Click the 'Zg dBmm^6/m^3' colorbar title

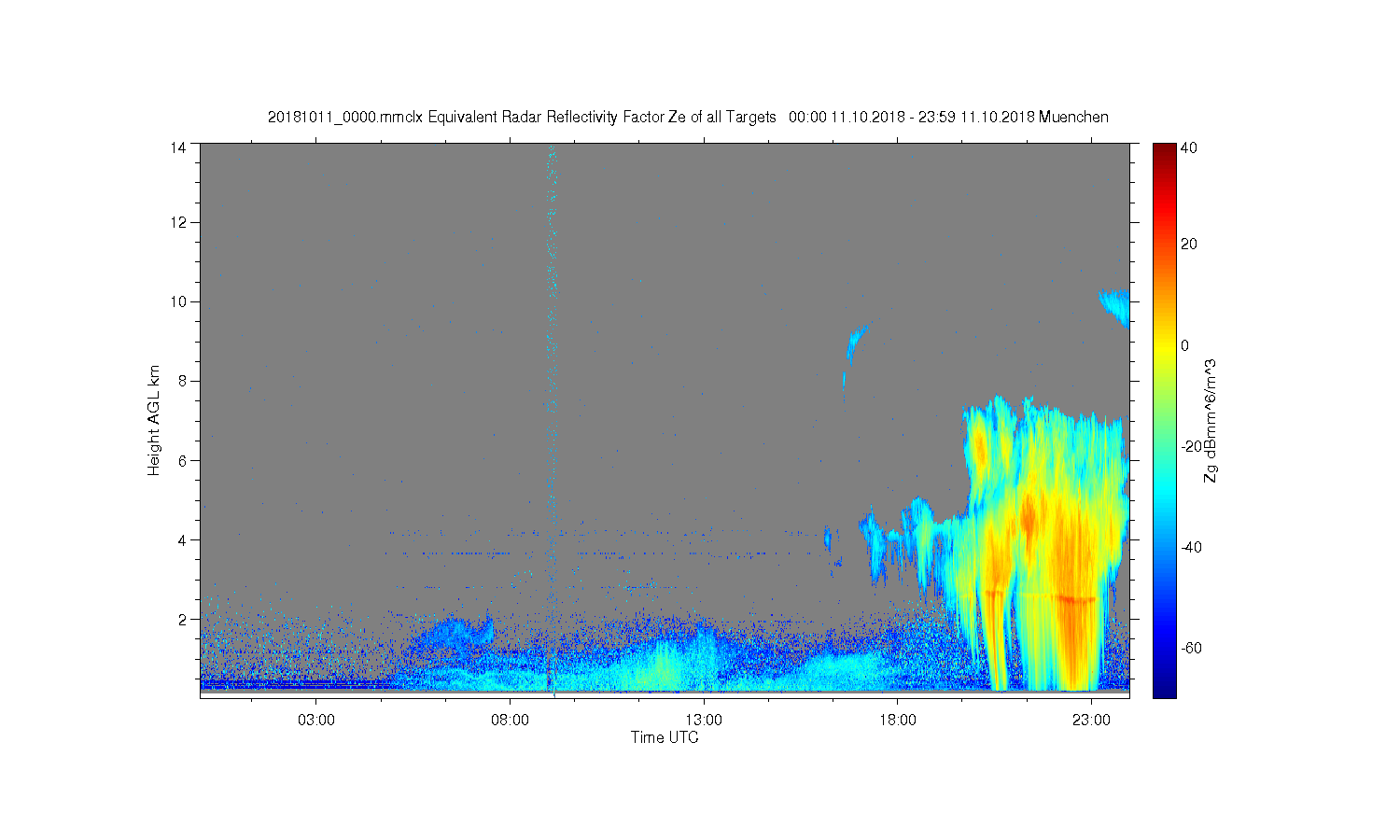pyautogui.click(x=1211, y=420)
